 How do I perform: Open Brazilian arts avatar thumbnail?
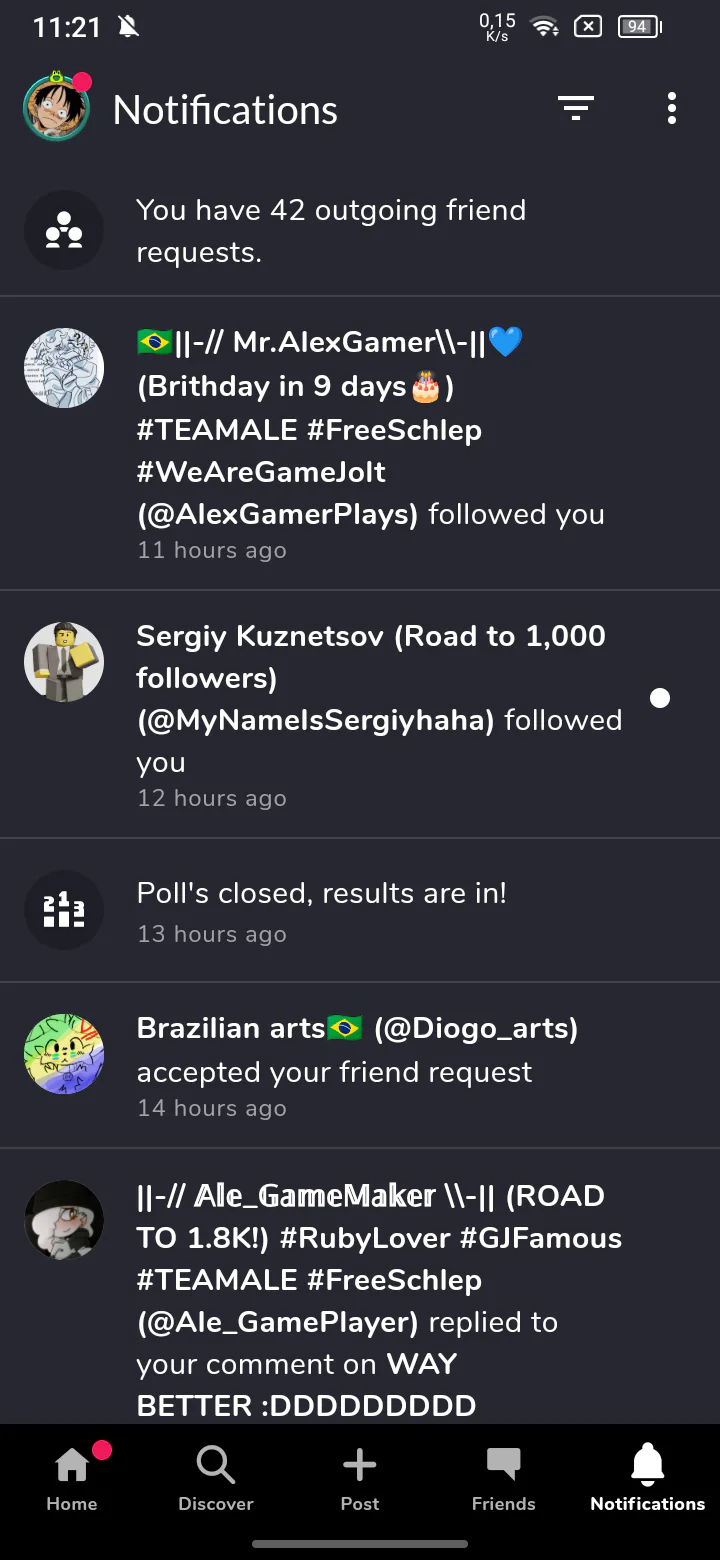pyautogui.click(x=64, y=1054)
